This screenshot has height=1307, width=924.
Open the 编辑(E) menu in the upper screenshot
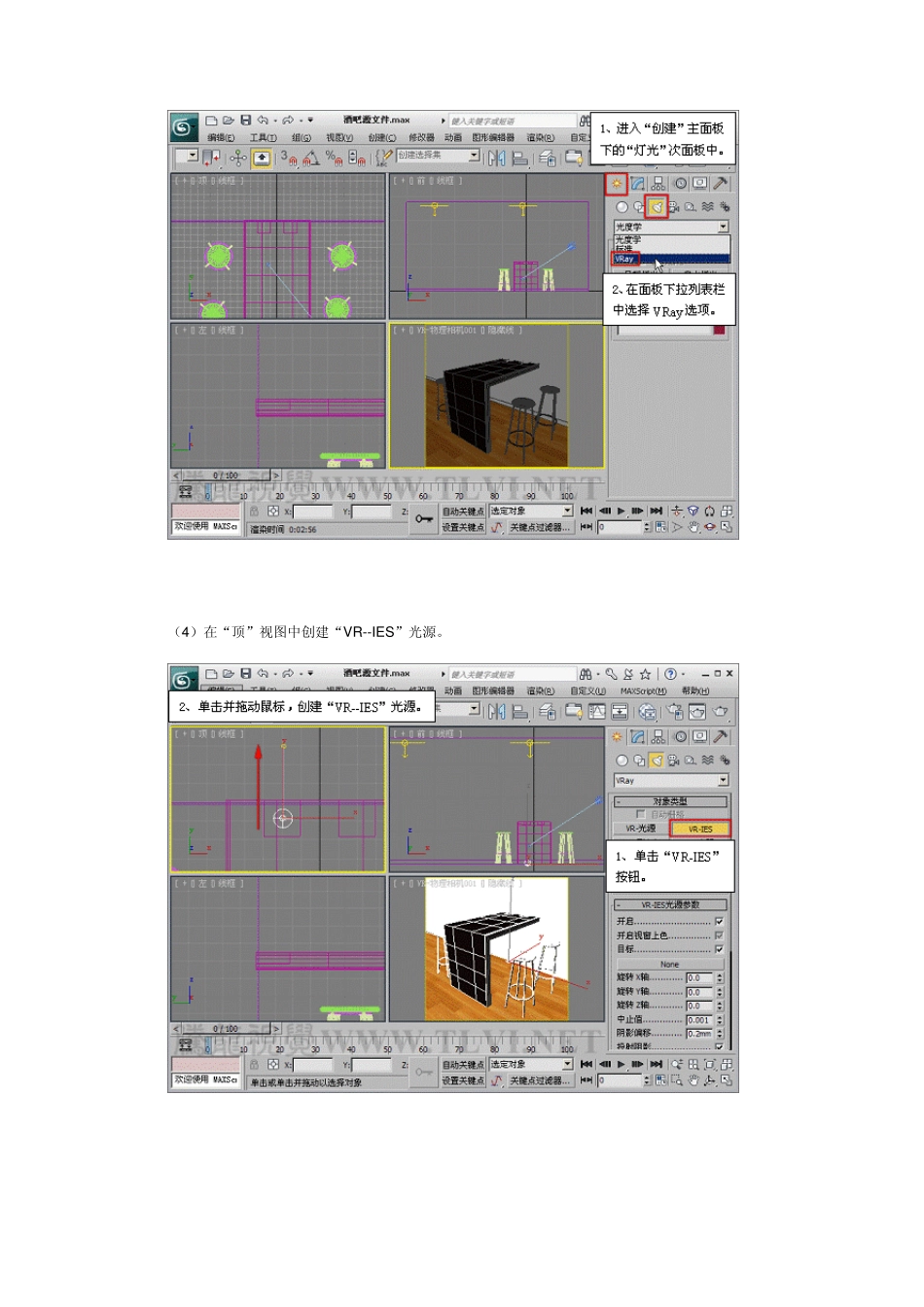(222, 138)
